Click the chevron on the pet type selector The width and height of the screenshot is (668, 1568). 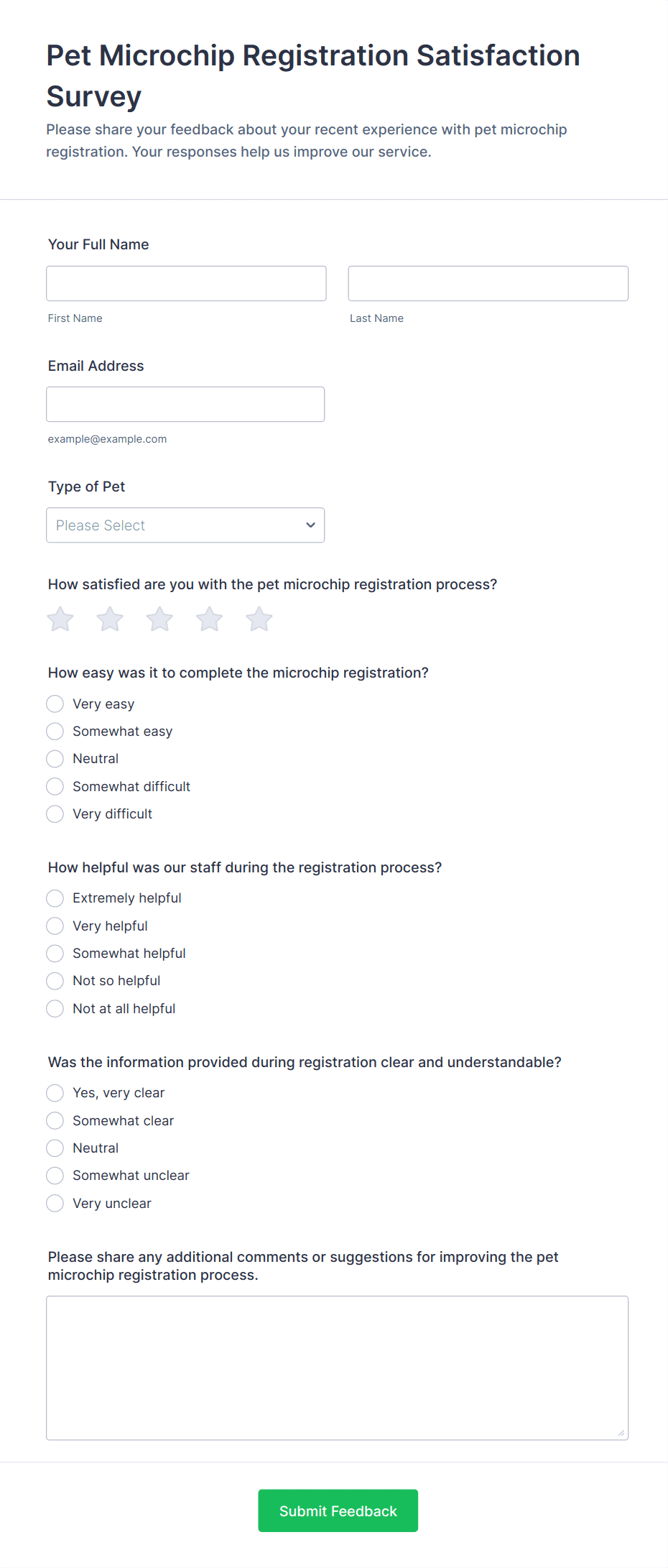coord(310,525)
